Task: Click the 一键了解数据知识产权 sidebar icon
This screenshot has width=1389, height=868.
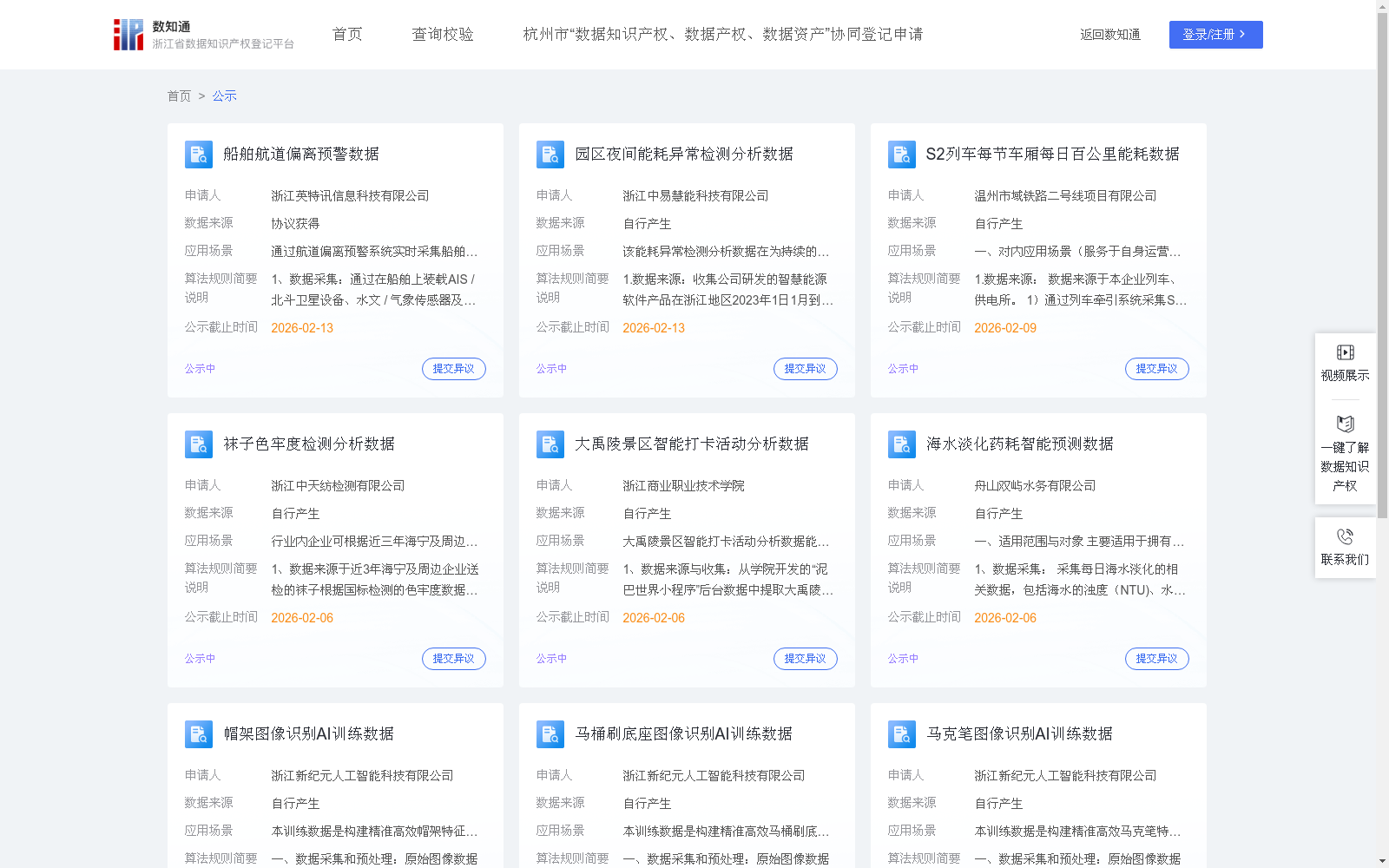Action: [1345, 424]
